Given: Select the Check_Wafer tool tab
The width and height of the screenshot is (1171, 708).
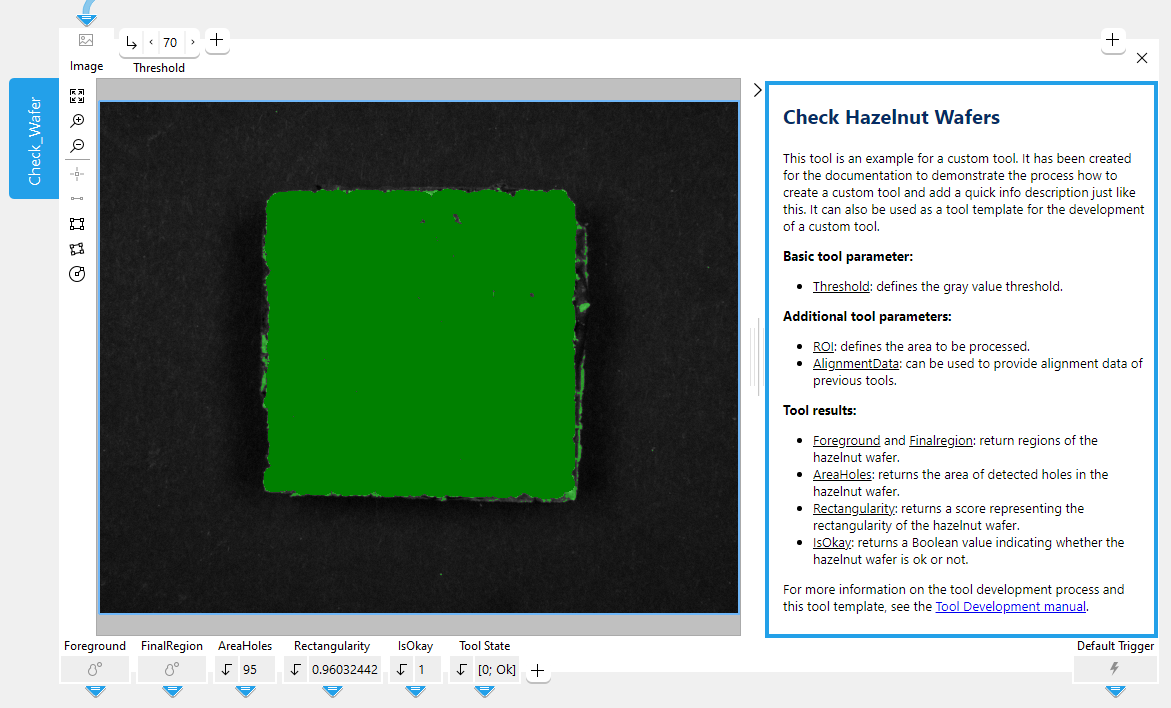Looking at the screenshot, I should (x=34, y=139).
